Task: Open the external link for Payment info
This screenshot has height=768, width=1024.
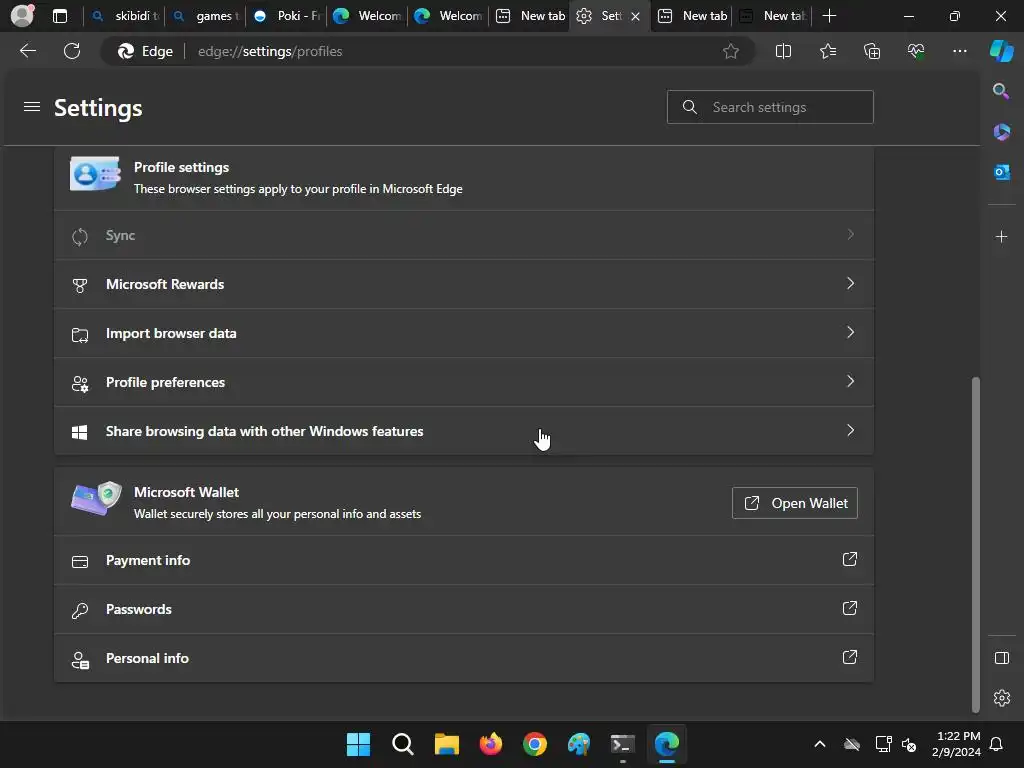Action: coord(850,559)
